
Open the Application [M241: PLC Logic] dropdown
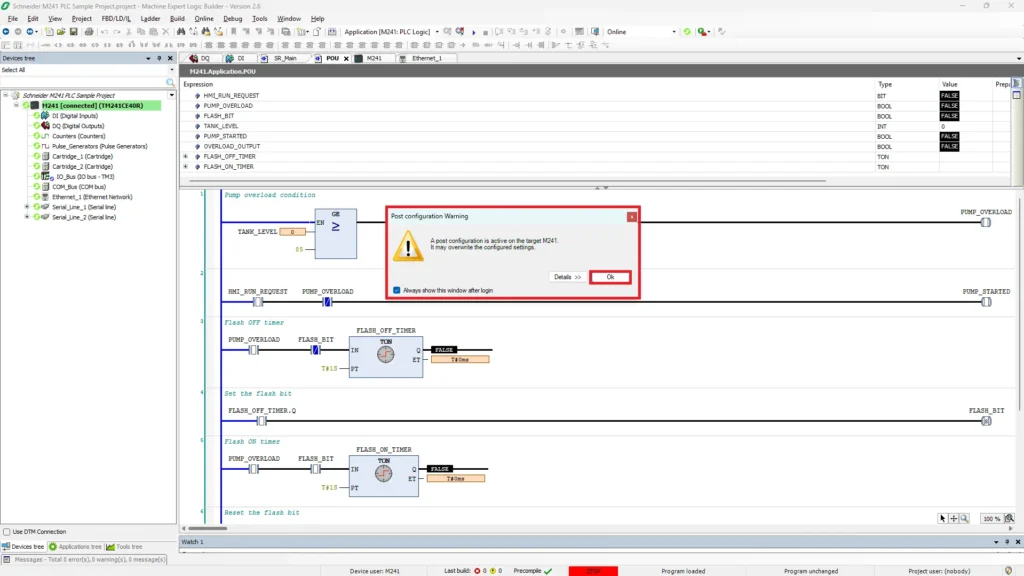[x=437, y=32]
